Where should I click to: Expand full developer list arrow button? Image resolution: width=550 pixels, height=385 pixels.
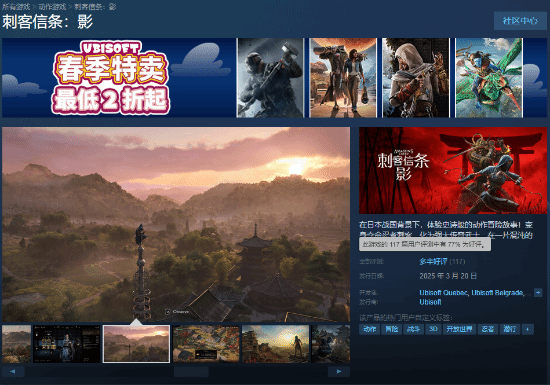[x=538, y=292]
